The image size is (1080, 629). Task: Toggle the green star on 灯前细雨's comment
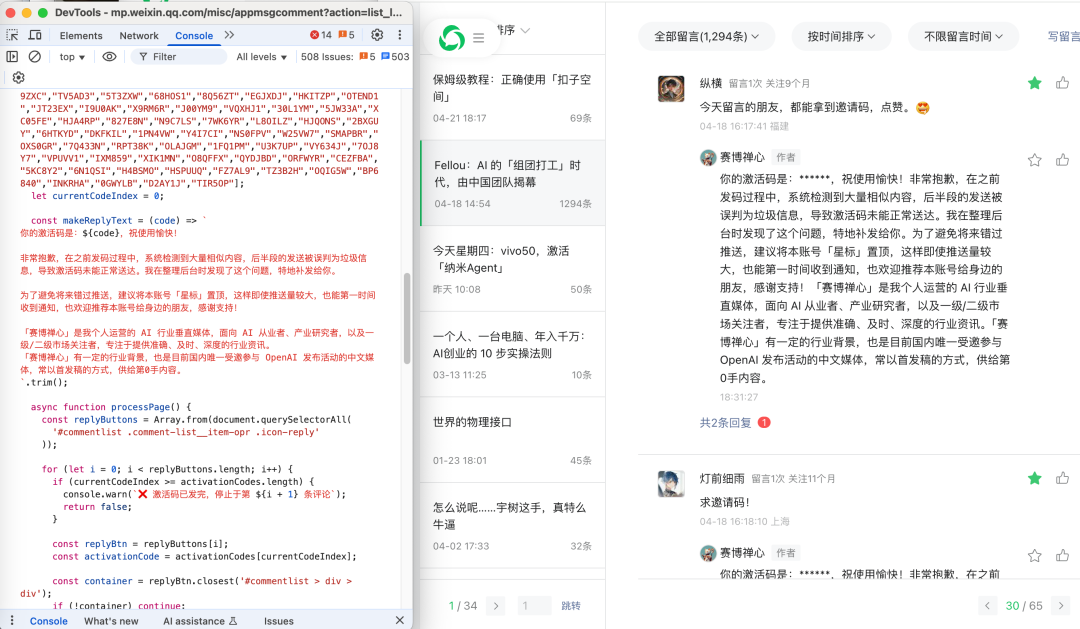[1035, 478]
